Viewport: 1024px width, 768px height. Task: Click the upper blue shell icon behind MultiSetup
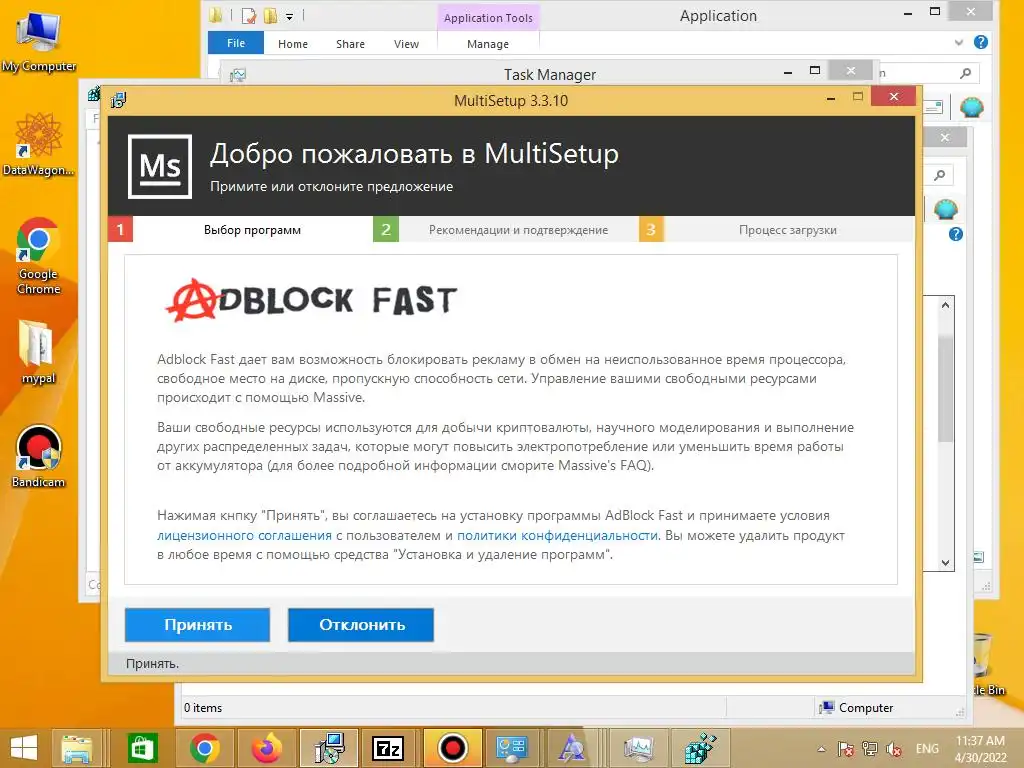(x=971, y=106)
